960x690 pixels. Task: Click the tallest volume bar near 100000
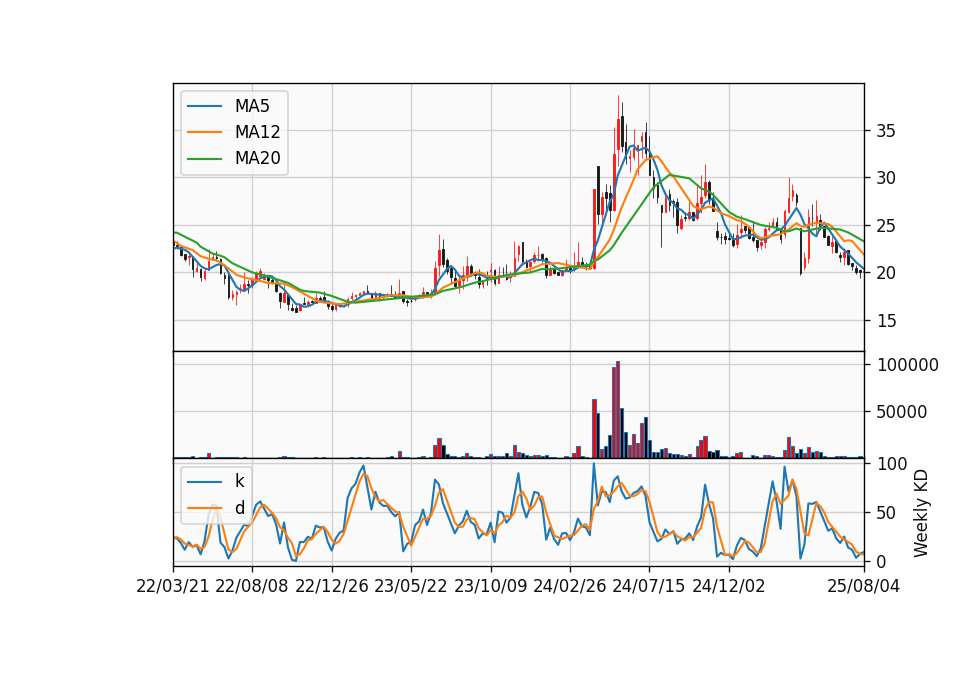618,410
